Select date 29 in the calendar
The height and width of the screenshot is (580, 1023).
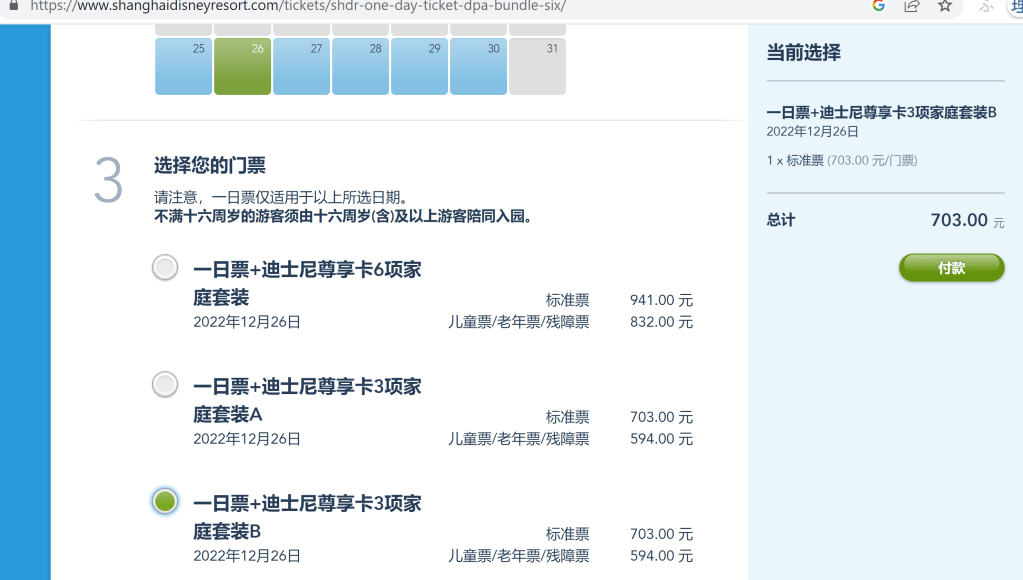pos(419,66)
